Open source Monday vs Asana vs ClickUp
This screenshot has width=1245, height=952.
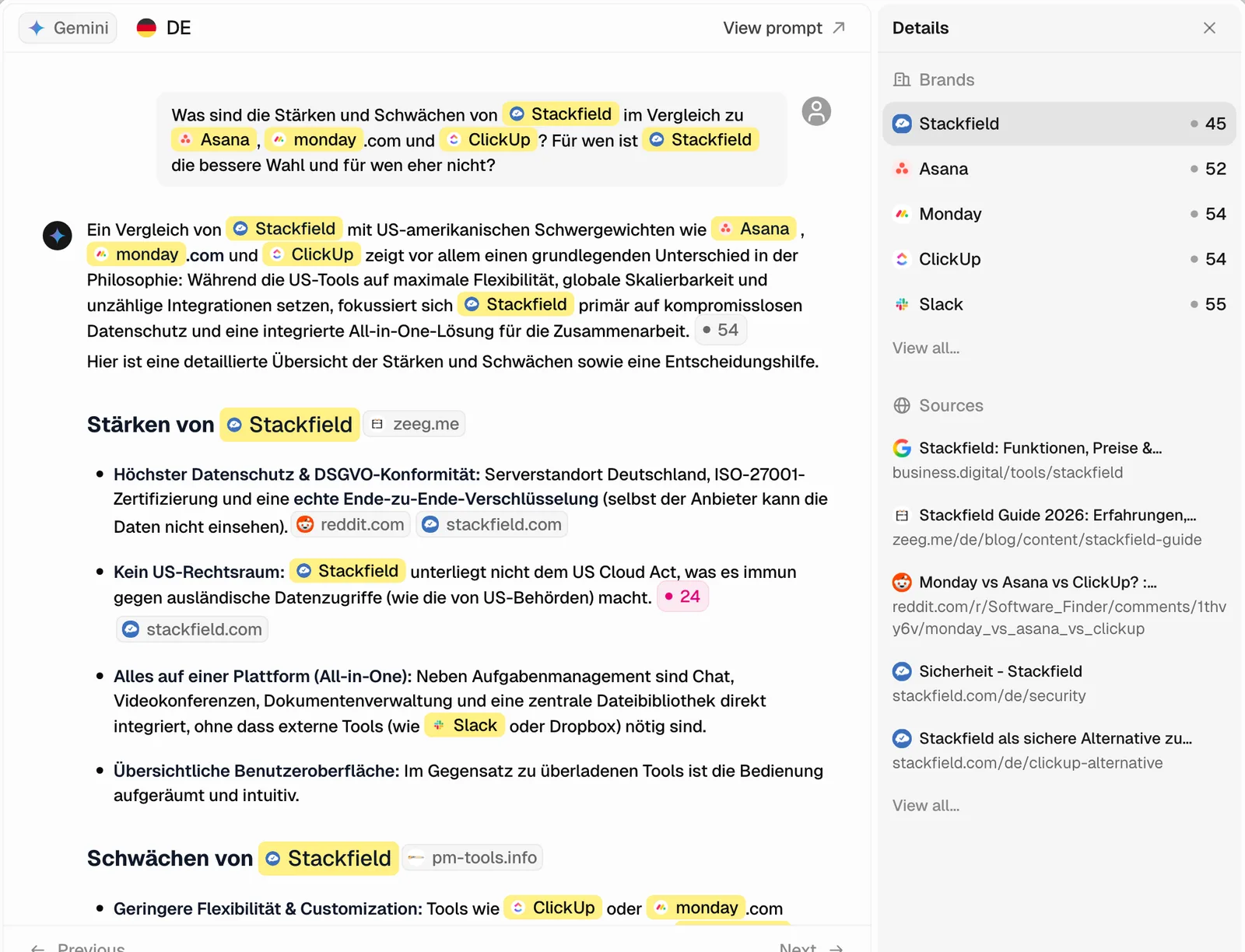pyautogui.click(x=1037, y=582)
